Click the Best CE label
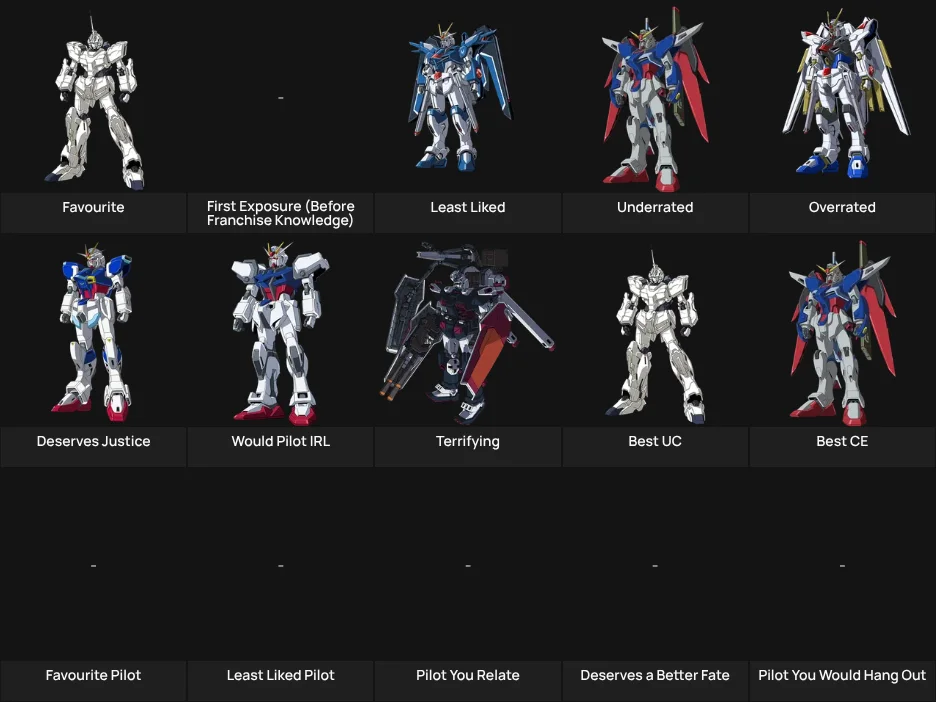Screen dimensions: 936x702 click(842, 441)
